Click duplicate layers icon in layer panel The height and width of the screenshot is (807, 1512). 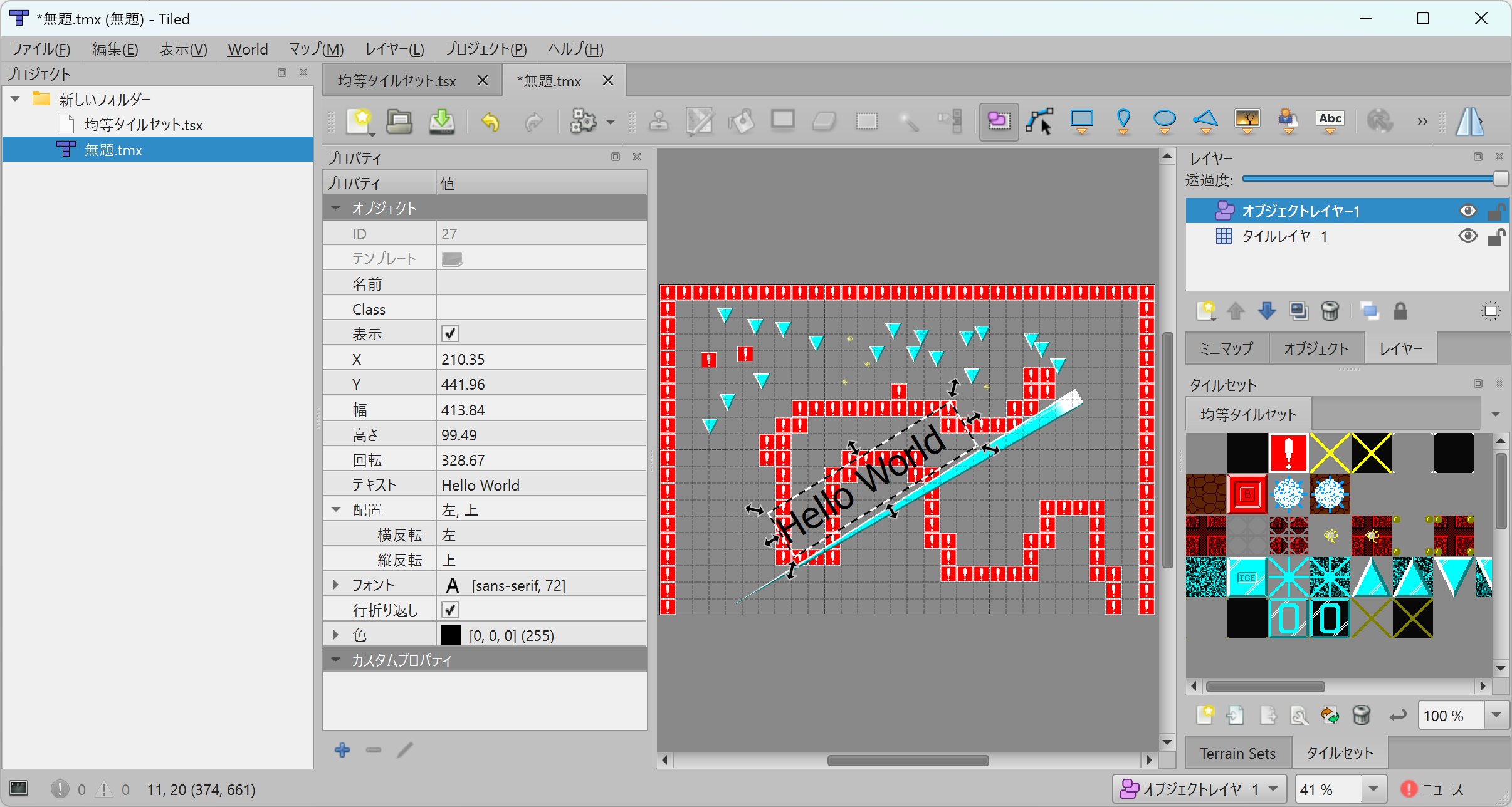point(1298,311)
